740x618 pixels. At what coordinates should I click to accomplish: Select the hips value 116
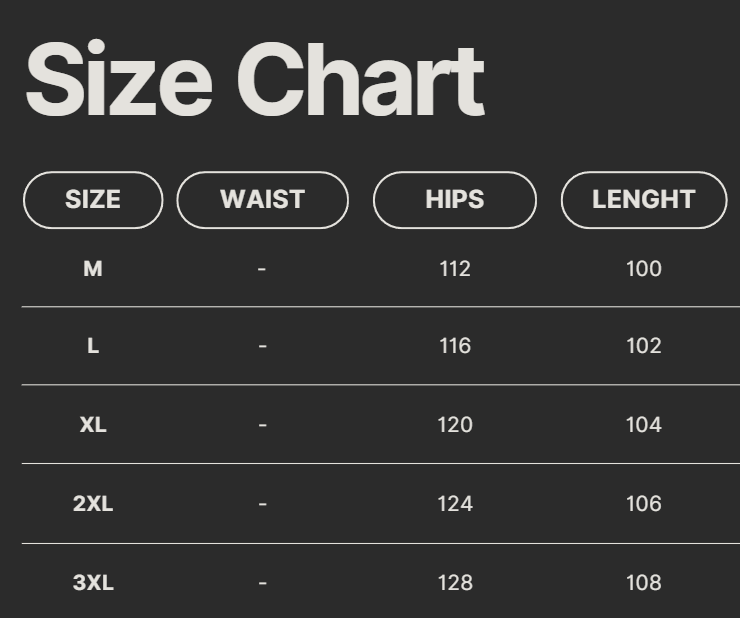[x=455, y=346]
